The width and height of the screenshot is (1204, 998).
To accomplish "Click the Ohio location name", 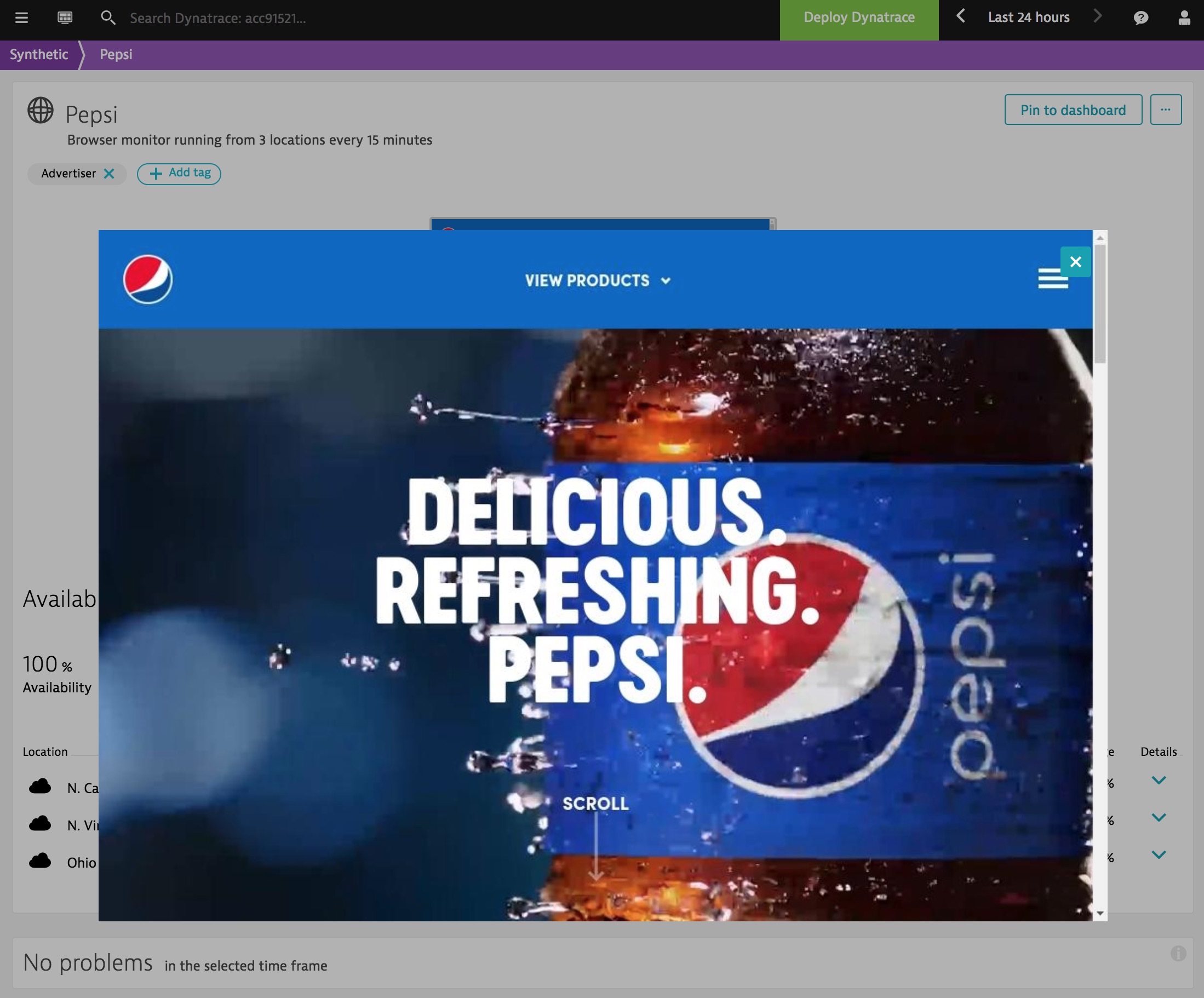I will click(x=82, y=863).
